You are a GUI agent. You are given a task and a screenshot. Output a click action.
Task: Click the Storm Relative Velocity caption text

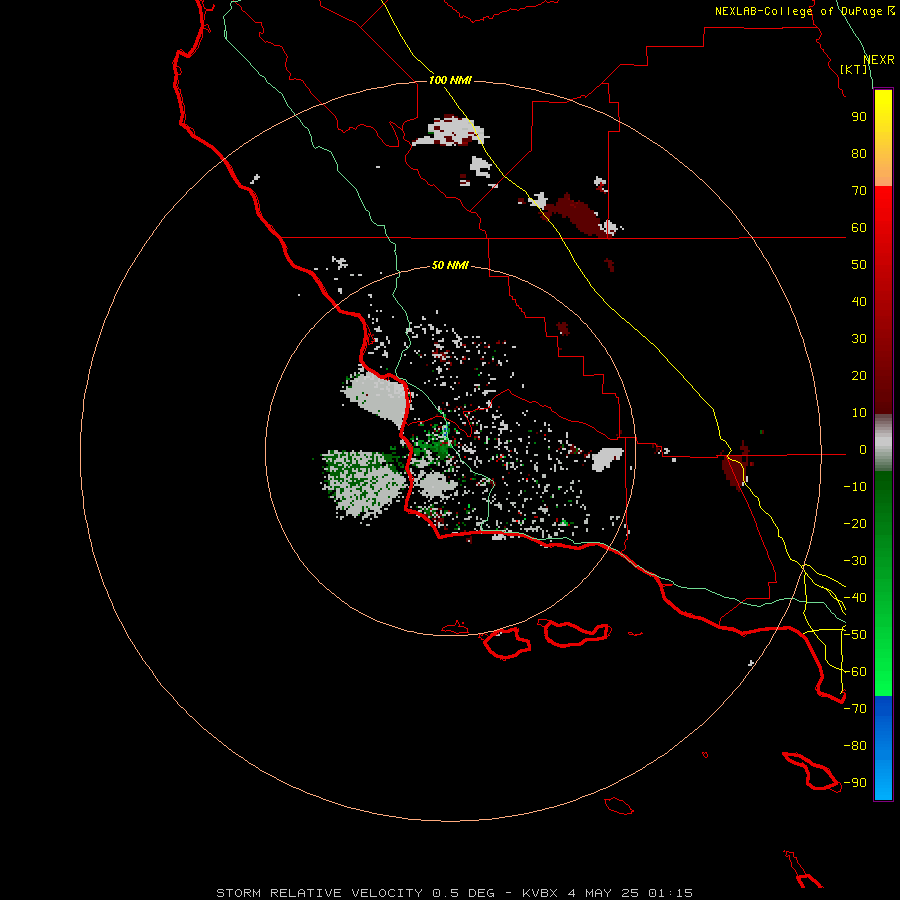pyautogui.click(x=454, y=893)
